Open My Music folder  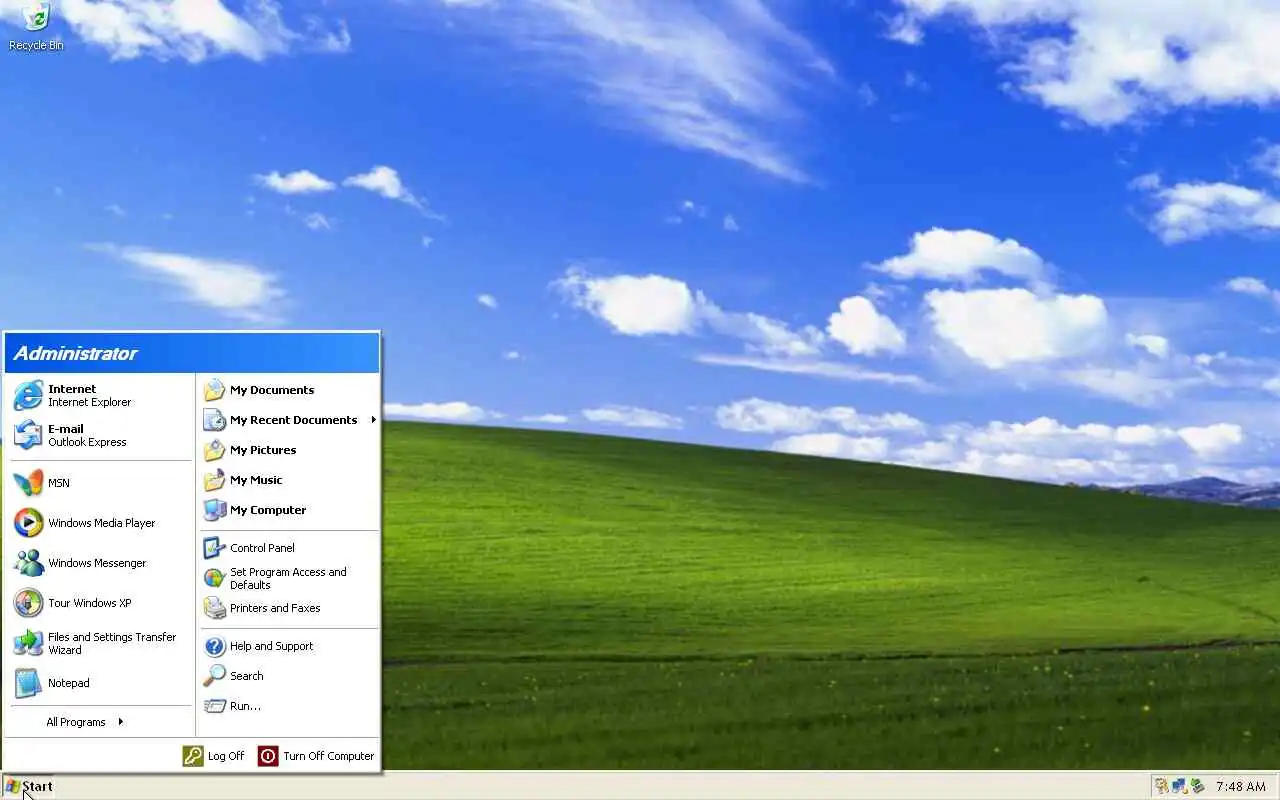289,480
